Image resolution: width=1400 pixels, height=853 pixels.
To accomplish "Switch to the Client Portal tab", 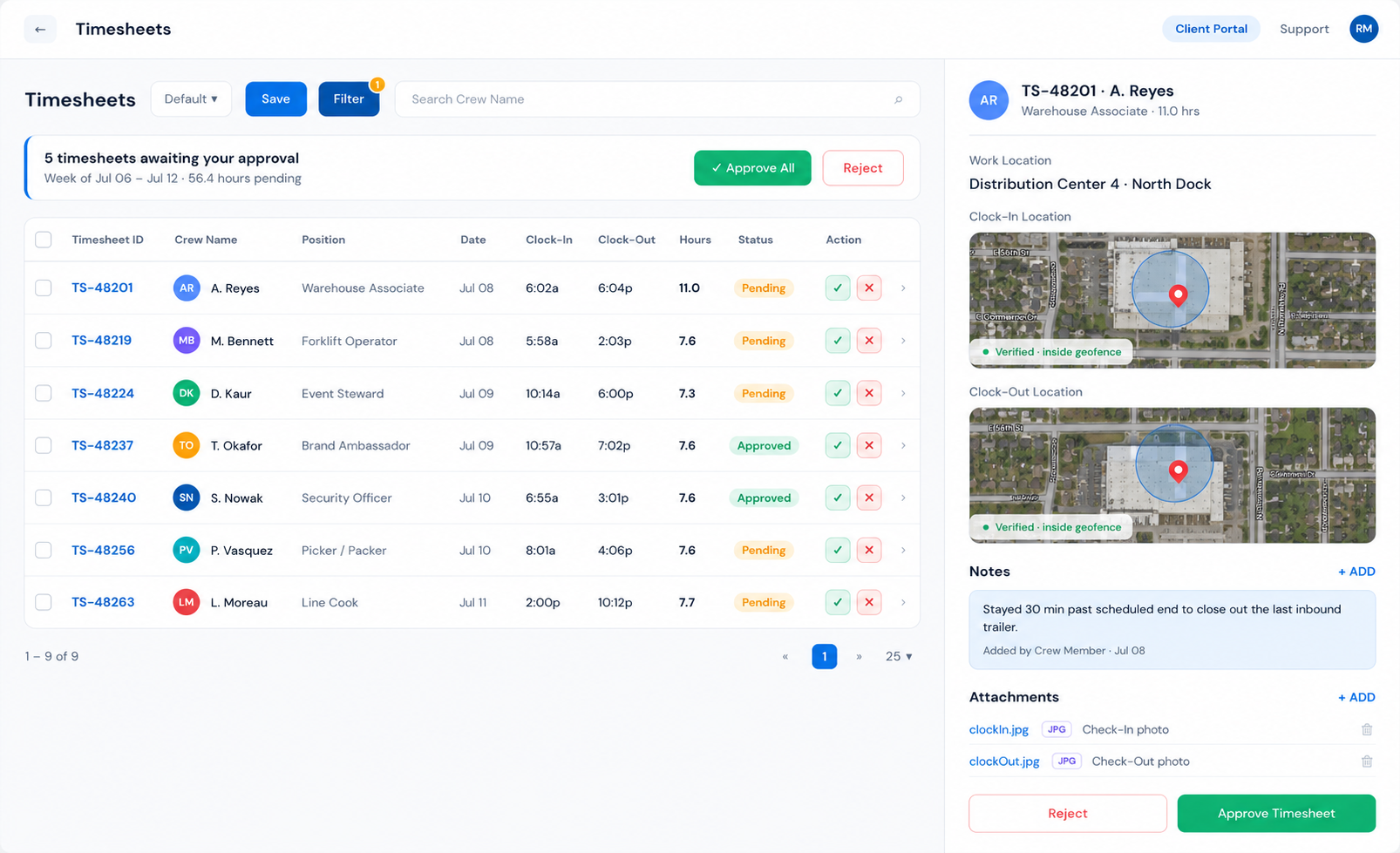I will (x=1211, y=29).
